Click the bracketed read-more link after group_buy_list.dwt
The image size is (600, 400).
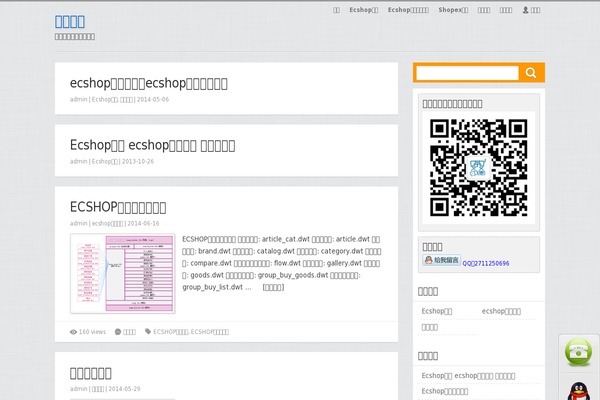coord(273,287)
